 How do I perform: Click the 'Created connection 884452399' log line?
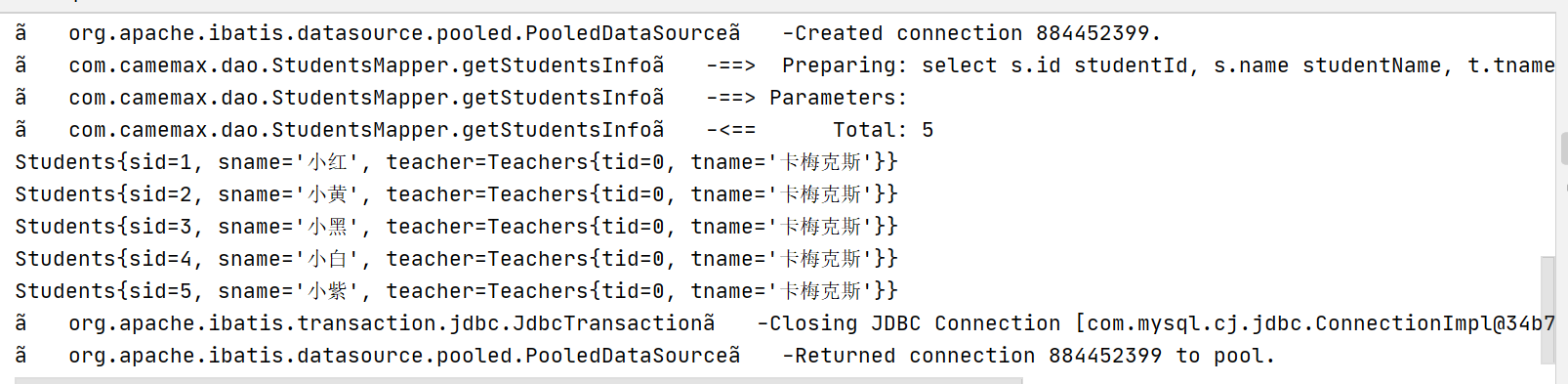(x=971, y=33)
